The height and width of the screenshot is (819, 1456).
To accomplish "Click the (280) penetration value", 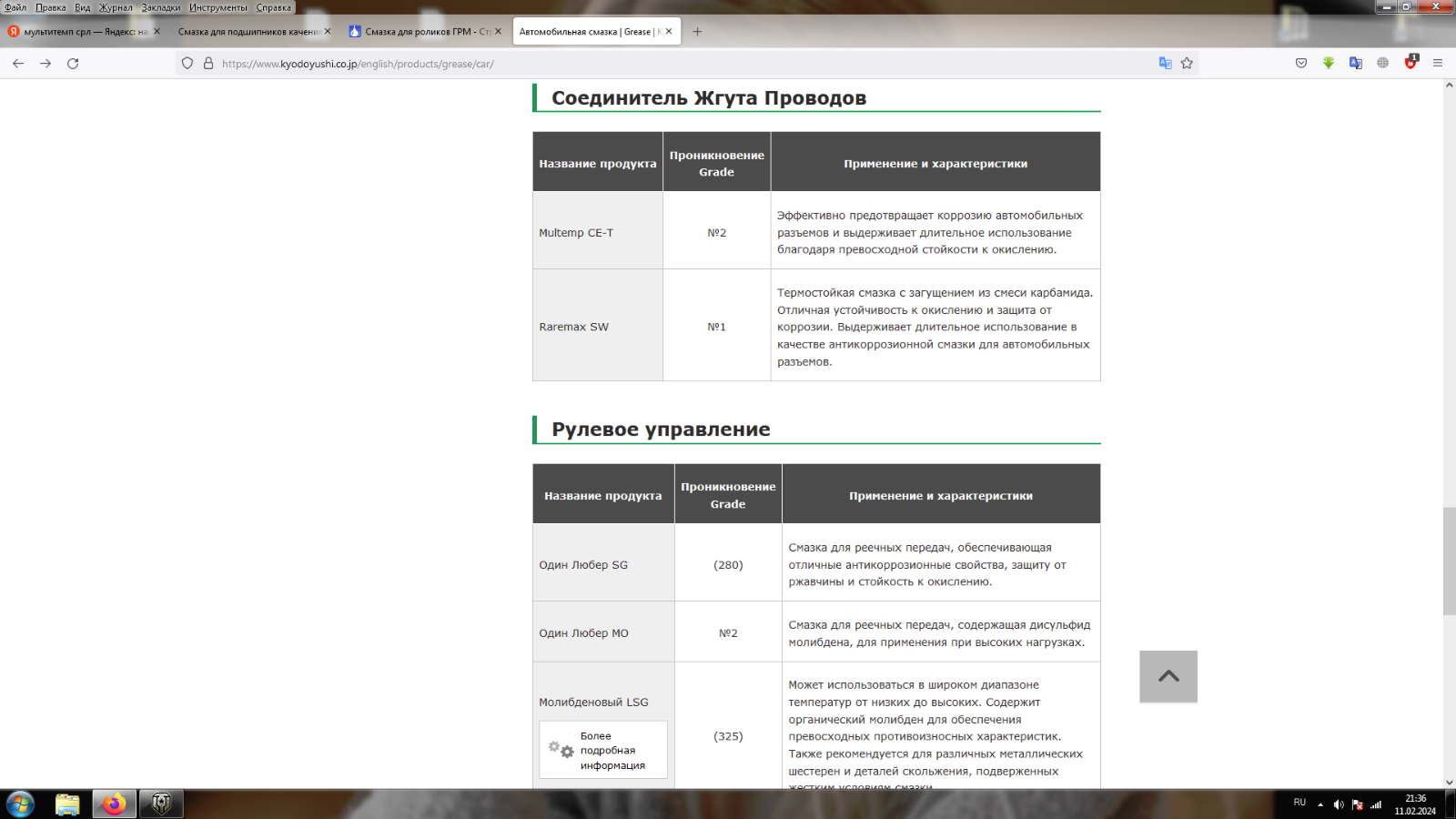I will [728, 565].
